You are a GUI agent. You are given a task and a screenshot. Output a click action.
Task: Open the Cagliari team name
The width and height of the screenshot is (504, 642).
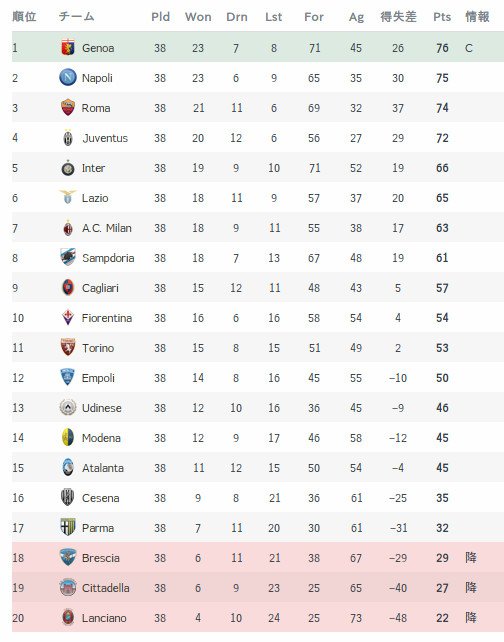click(100, 288)
